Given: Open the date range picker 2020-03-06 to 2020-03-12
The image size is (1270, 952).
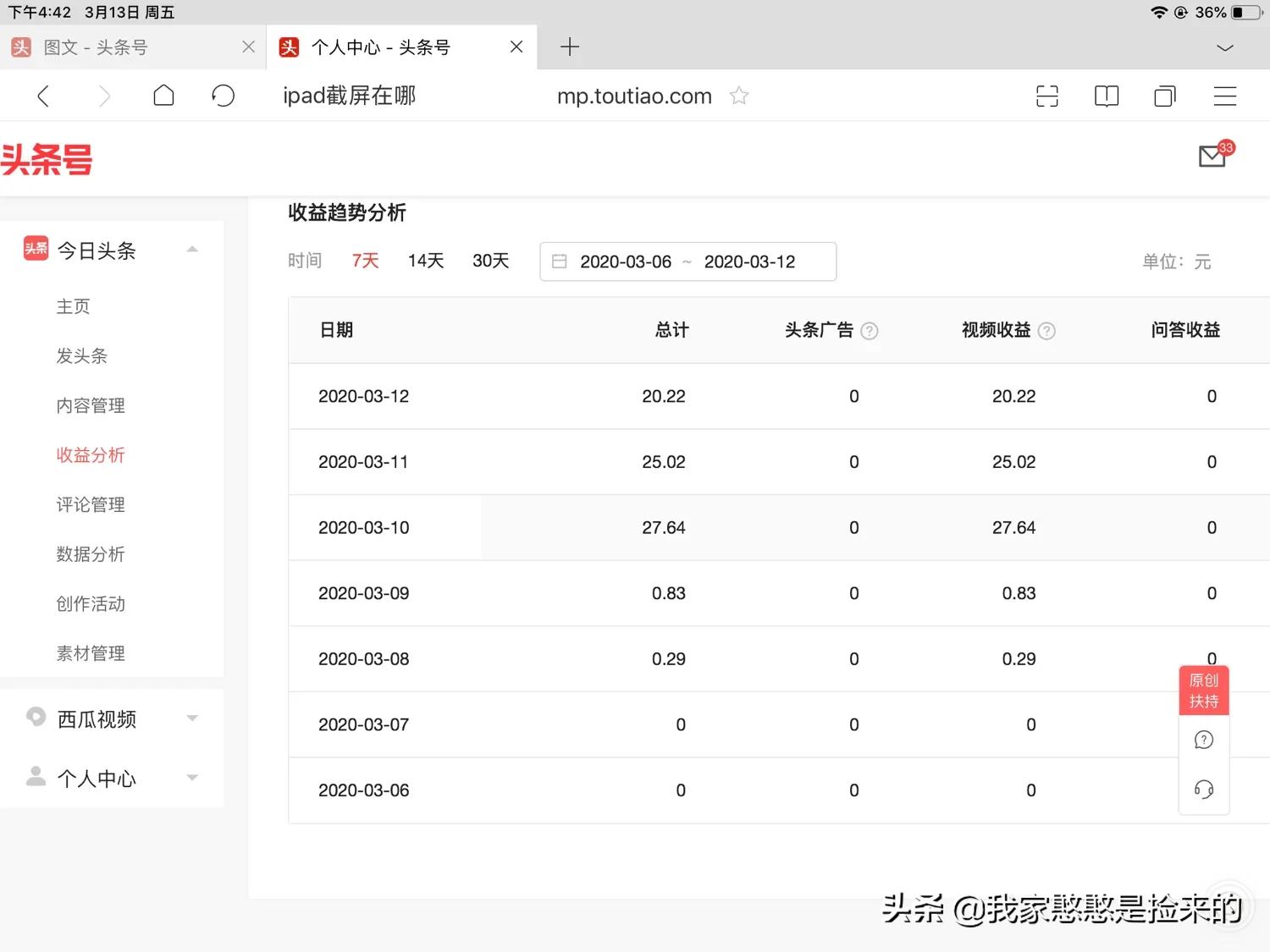Looking at the screenshot, I should (x=687, y=261).
